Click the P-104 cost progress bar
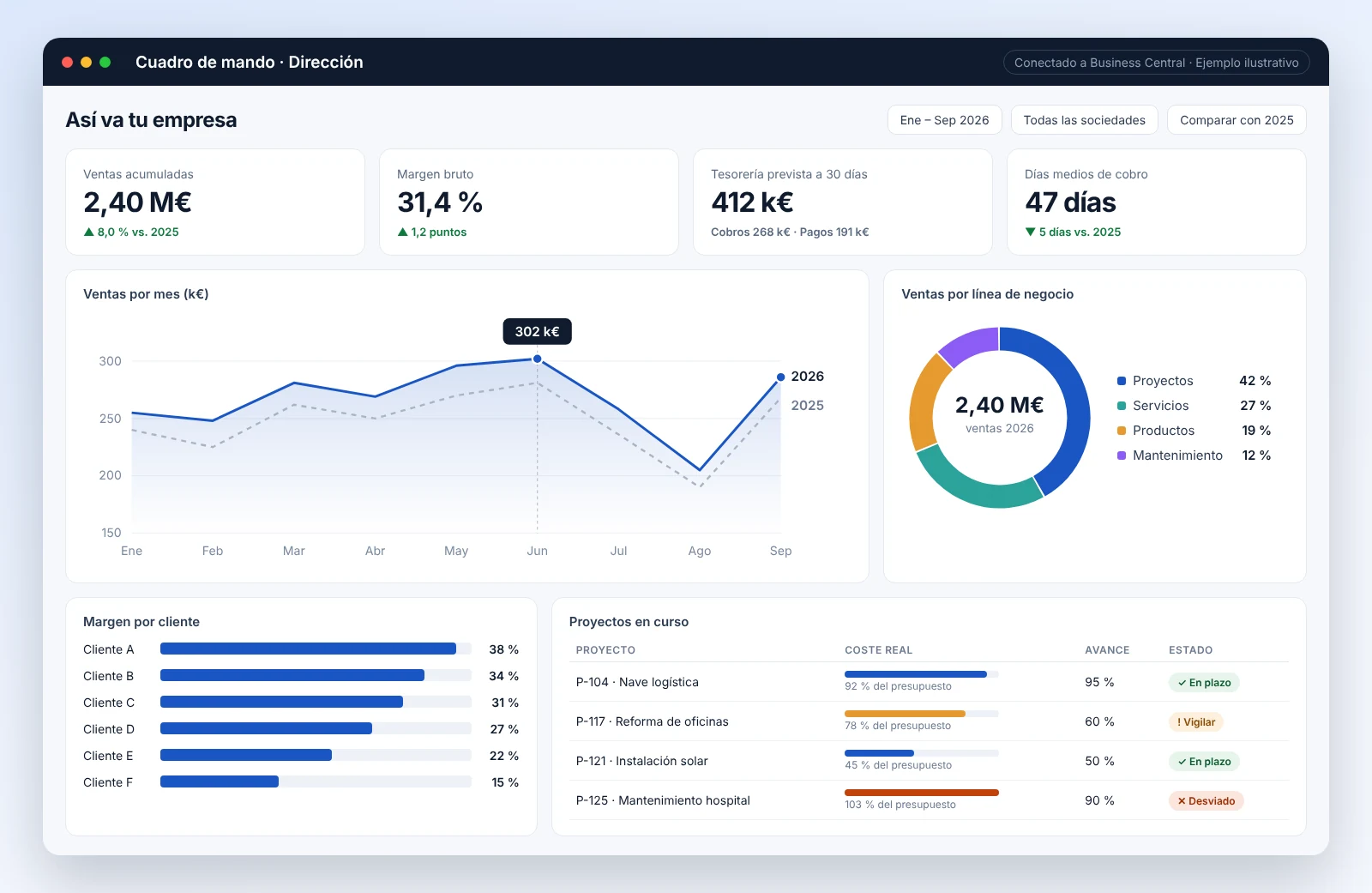The image size is (1372, 893). point(921,674)
